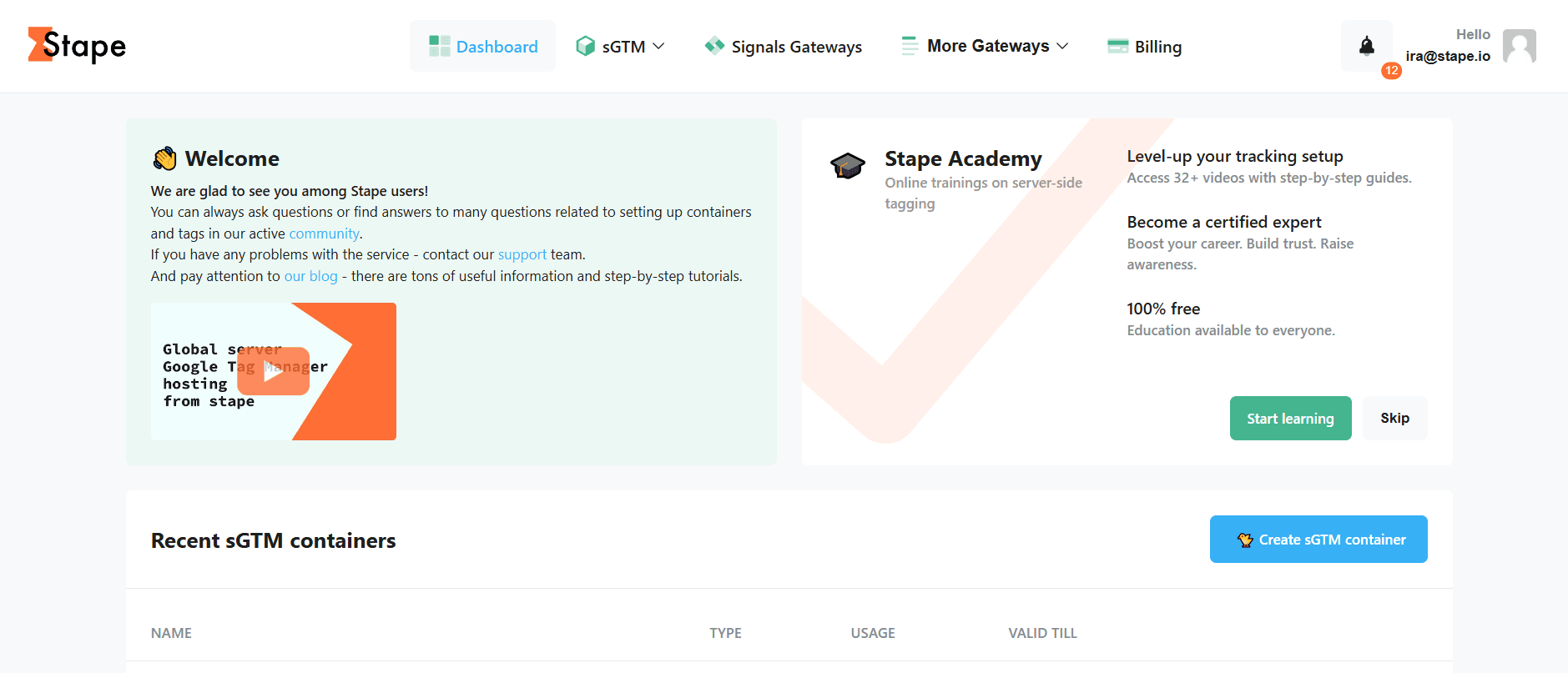Click the Hello greeting text
1568x673 pixels.
pos(1473,34)
